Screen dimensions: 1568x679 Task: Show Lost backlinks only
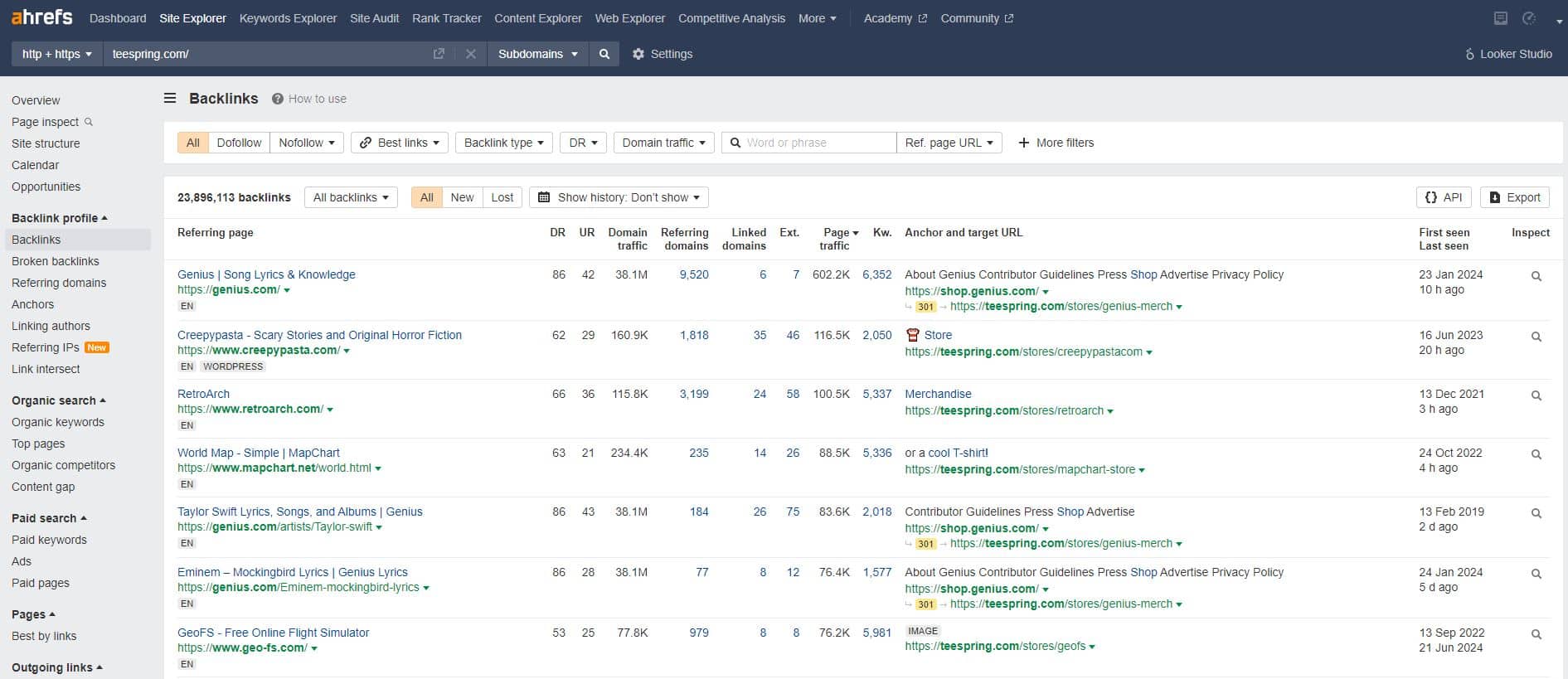tap(502, 197)
